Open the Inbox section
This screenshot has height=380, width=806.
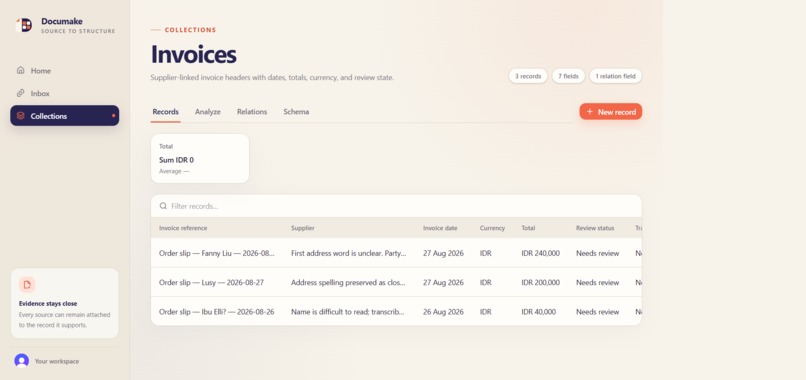[65, 93]
